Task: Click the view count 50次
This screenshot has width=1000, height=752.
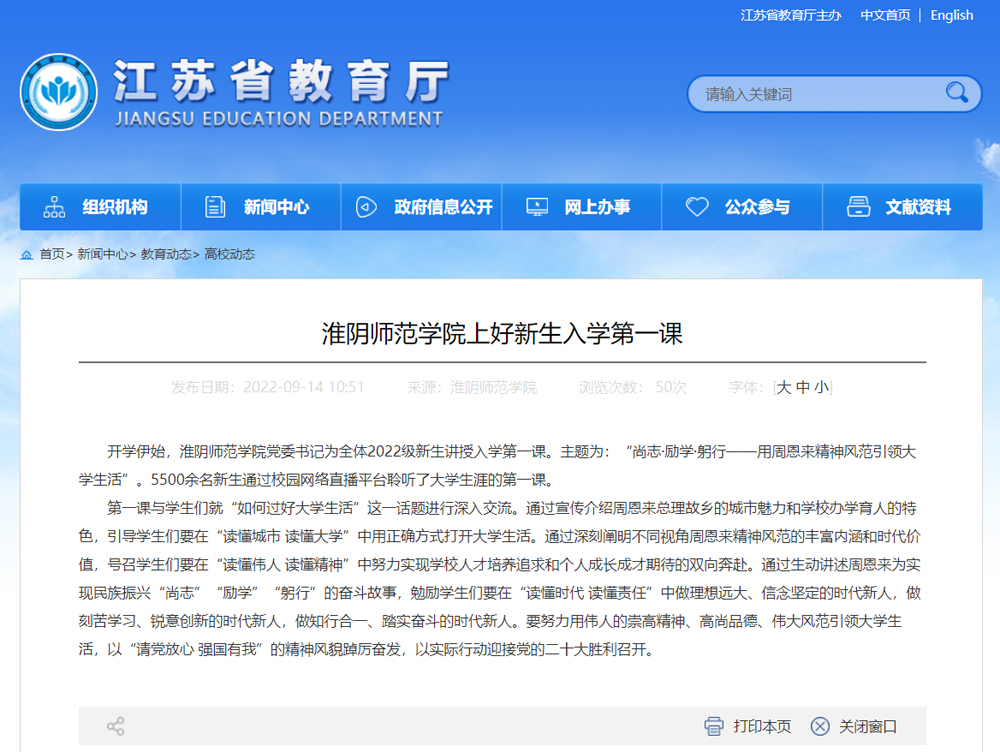Action: (x=671, y=387)
